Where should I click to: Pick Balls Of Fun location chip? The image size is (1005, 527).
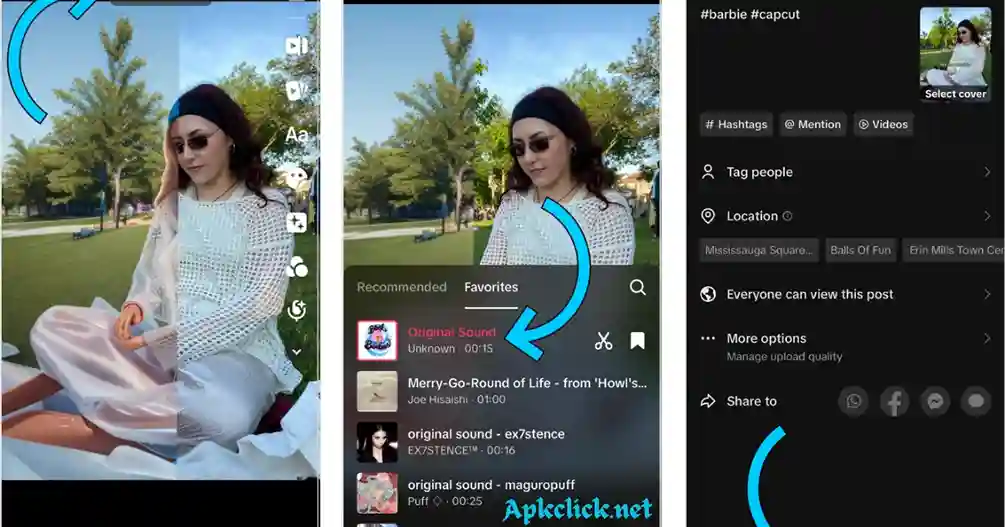point(860,250)
